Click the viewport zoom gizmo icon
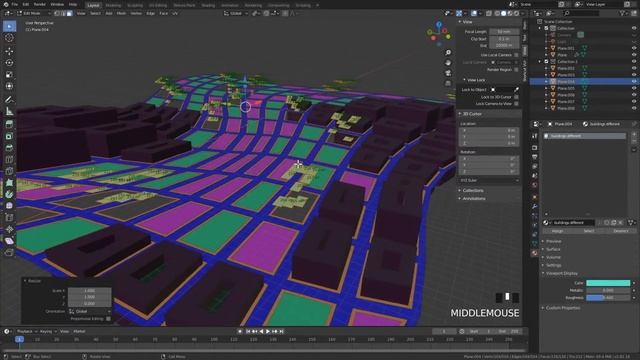640x360 pixels. [448, 53]
